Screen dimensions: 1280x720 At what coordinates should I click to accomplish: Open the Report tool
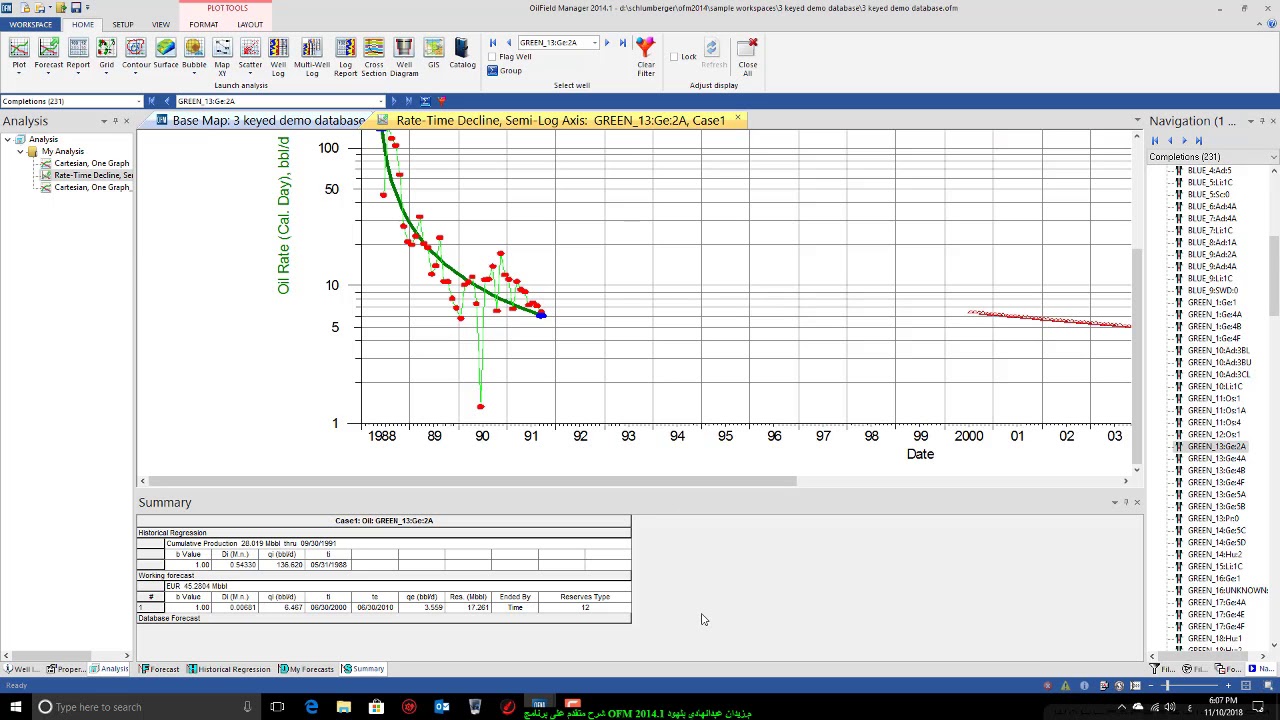(78, 54)
